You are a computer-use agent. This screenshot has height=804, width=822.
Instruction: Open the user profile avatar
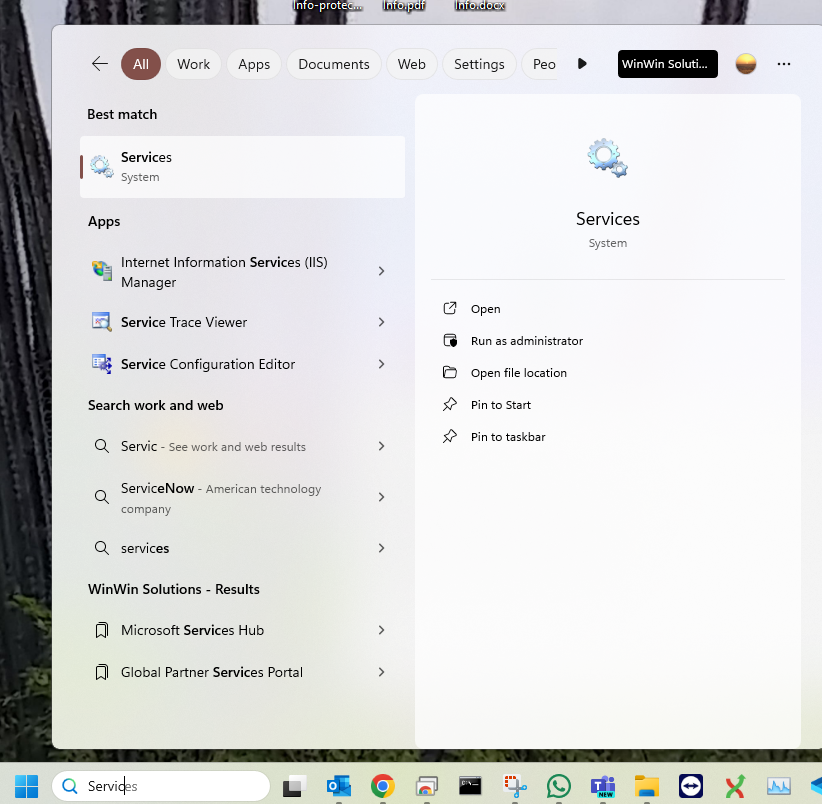click(x=745, y=64)
